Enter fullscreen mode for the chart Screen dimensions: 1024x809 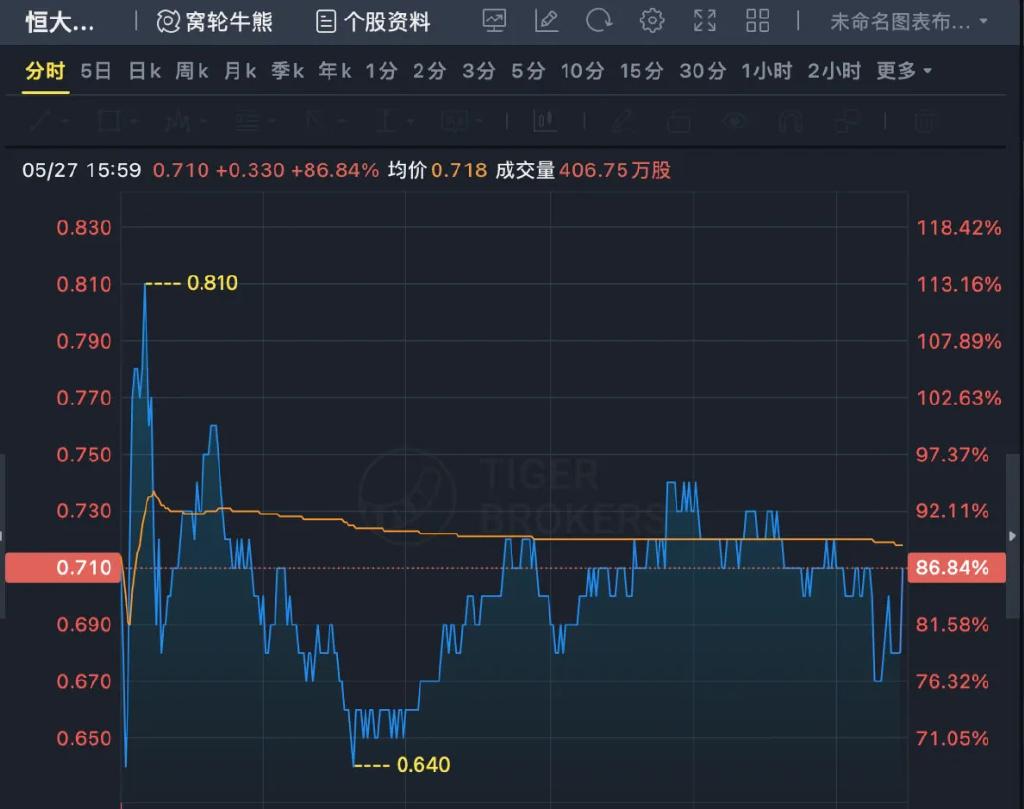point(705,21)
